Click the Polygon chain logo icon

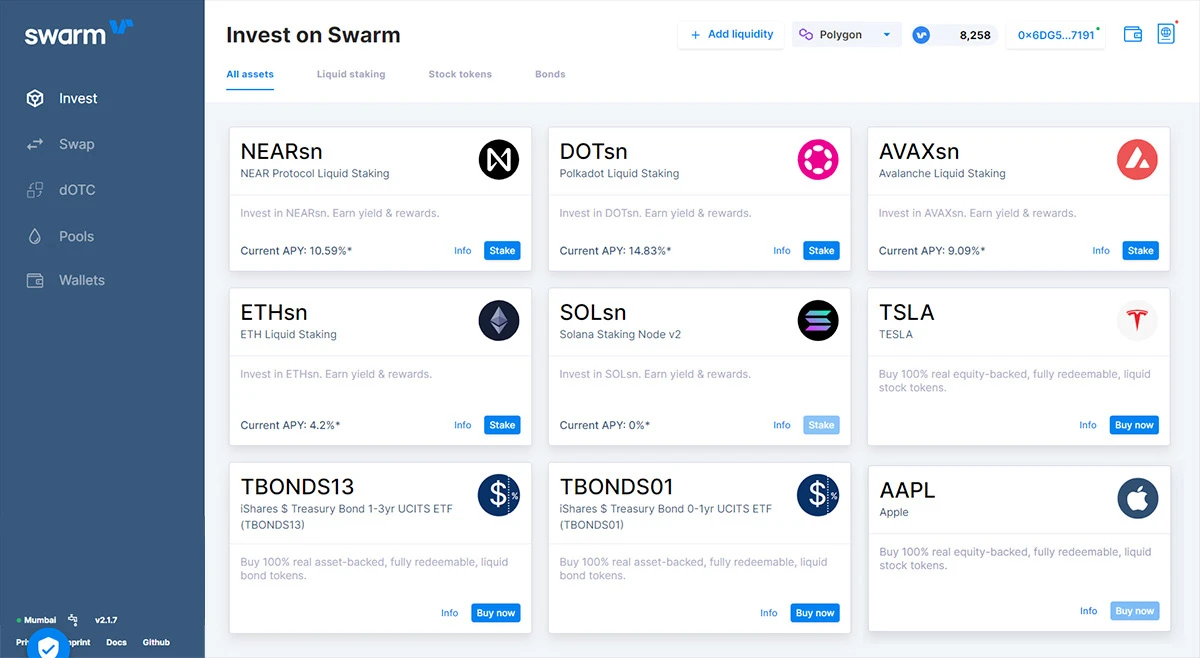[x=806, y=35]
